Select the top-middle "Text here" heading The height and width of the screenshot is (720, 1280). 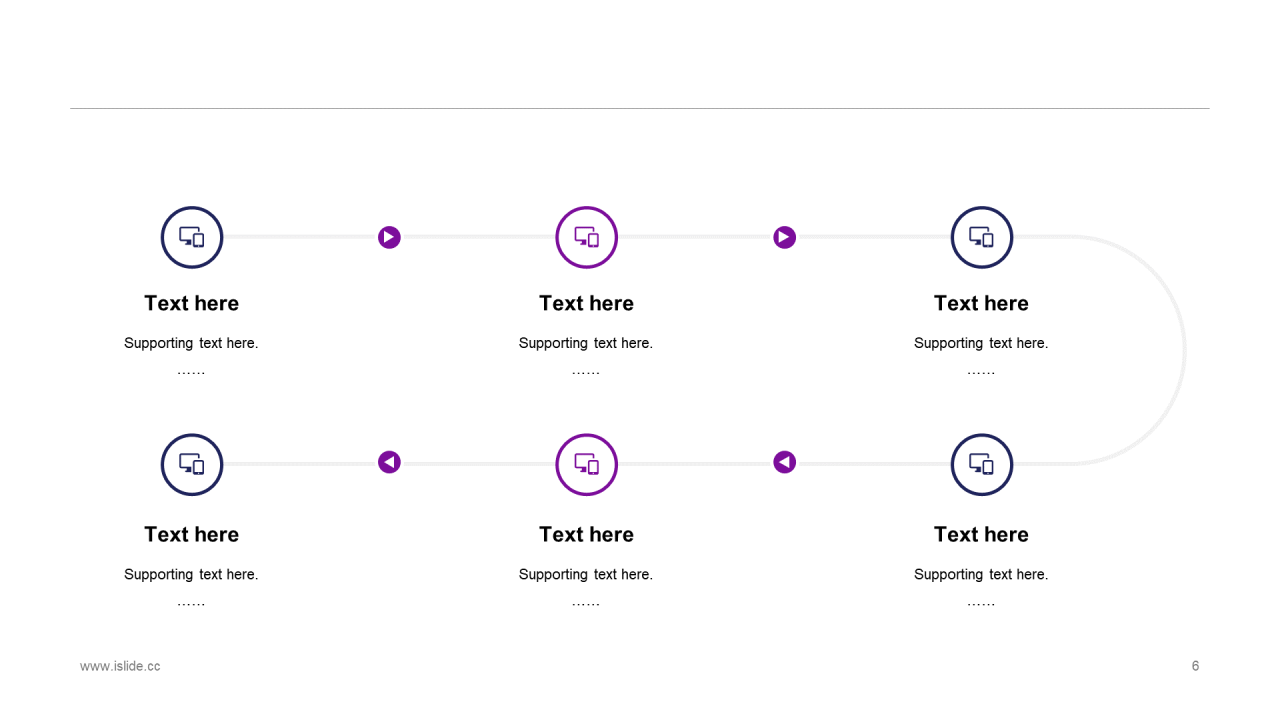pos(587,303)
